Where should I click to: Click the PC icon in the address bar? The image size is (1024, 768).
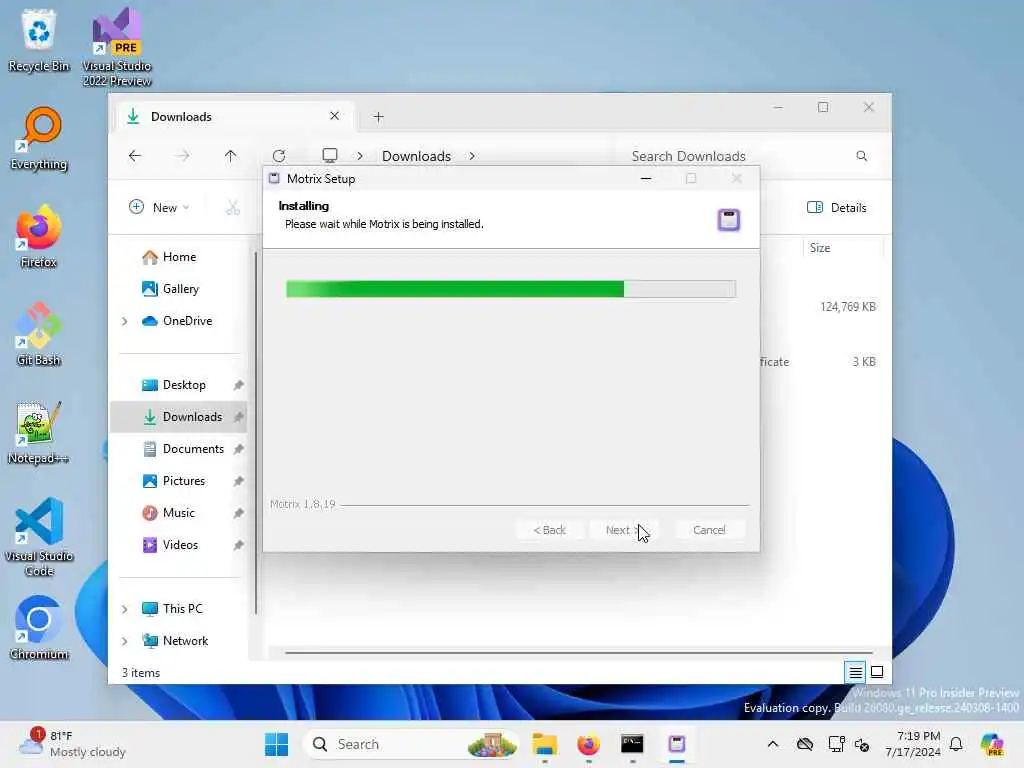330,155
